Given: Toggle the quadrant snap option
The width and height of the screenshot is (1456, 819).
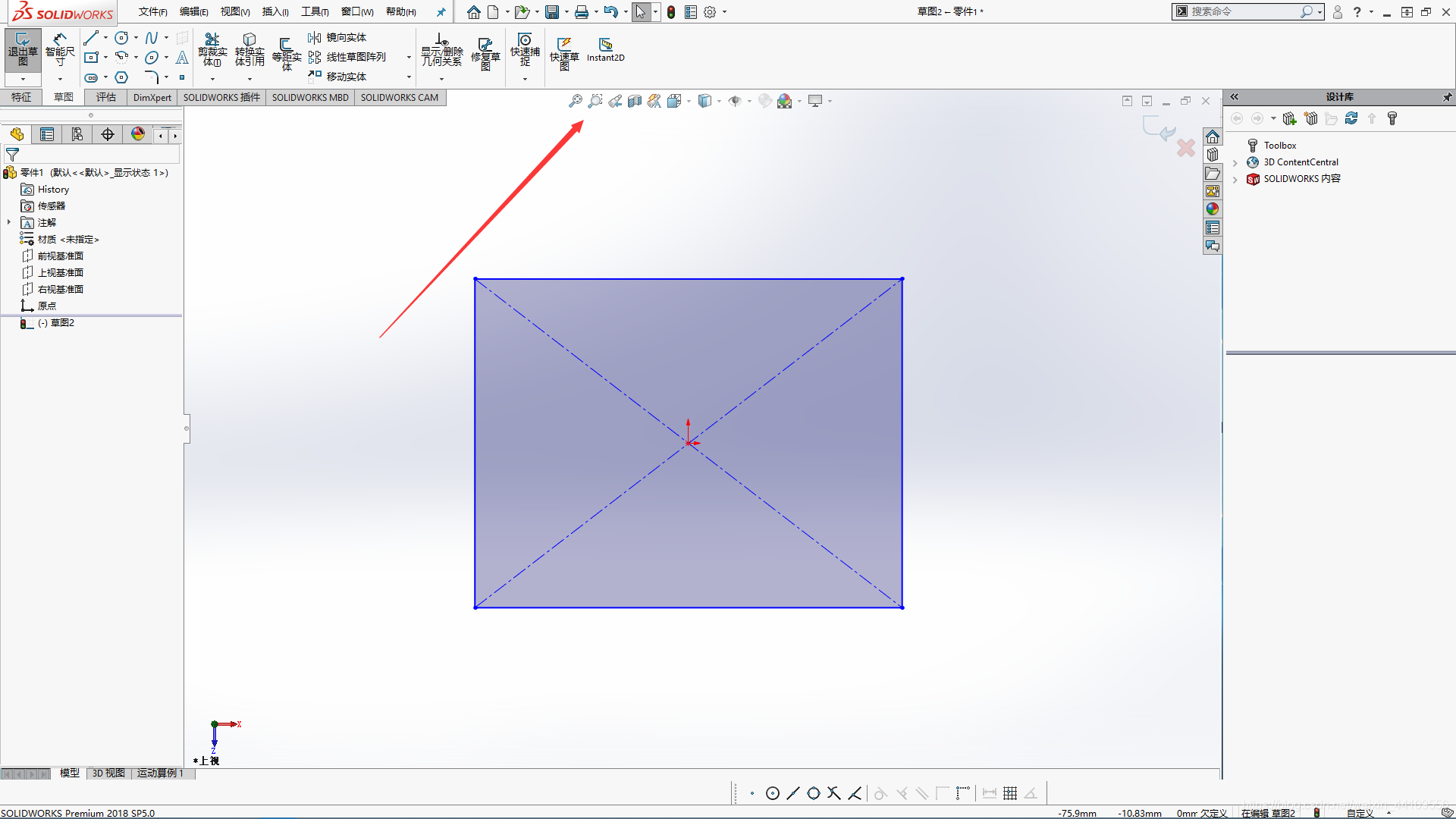Looking at the screenshot, I should tap(814, 793).
